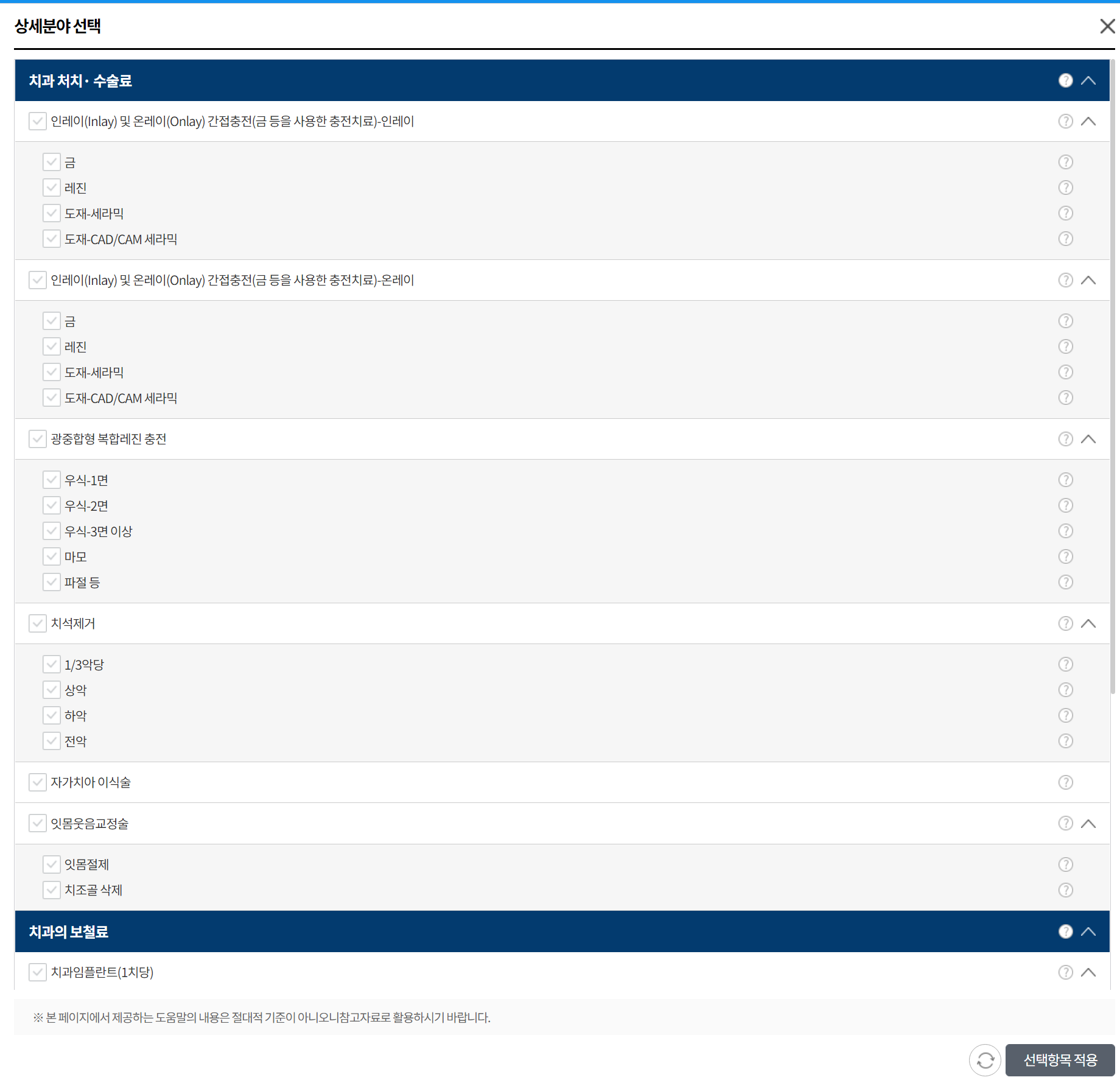The width and height of the screenshot is (1120, 1080).
Task: Show help for 전악
Action: coord(1065,741)
